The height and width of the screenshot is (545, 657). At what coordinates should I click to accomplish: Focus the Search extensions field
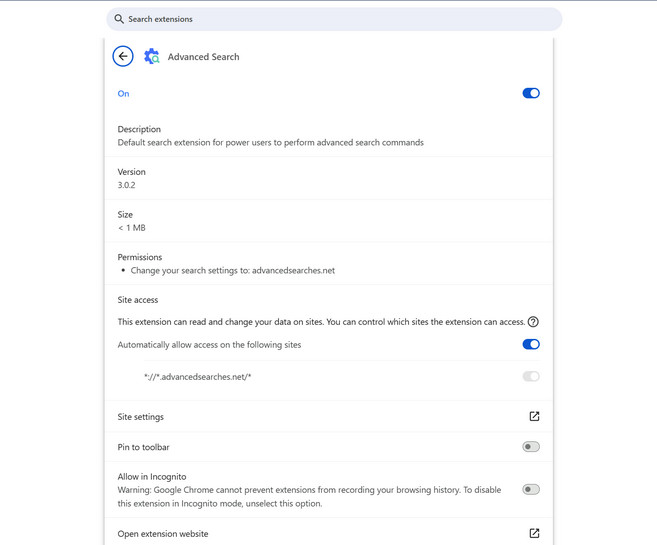(340, 19)
